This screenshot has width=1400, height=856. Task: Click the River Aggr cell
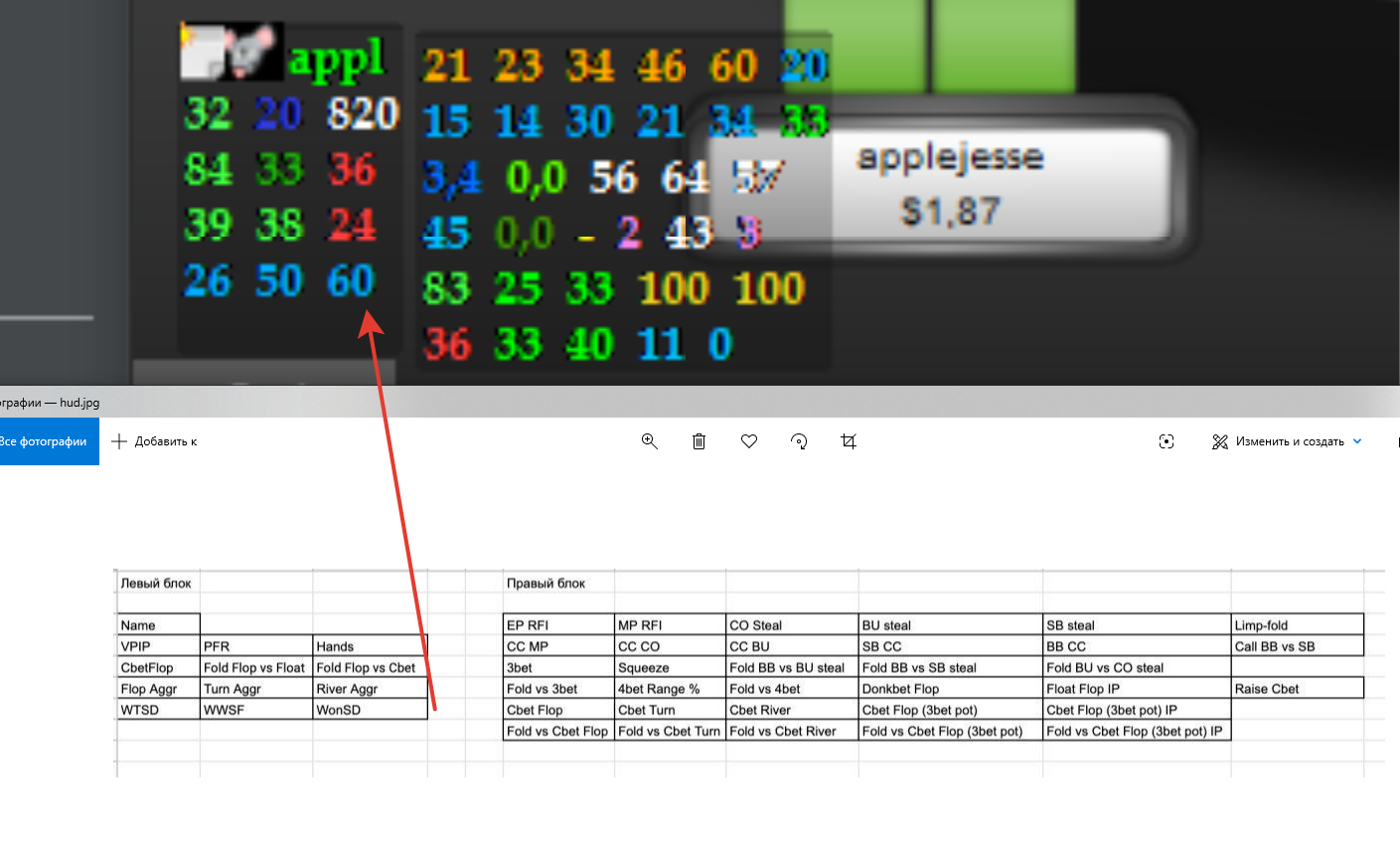pyautogui.click(x=370, y=688)
